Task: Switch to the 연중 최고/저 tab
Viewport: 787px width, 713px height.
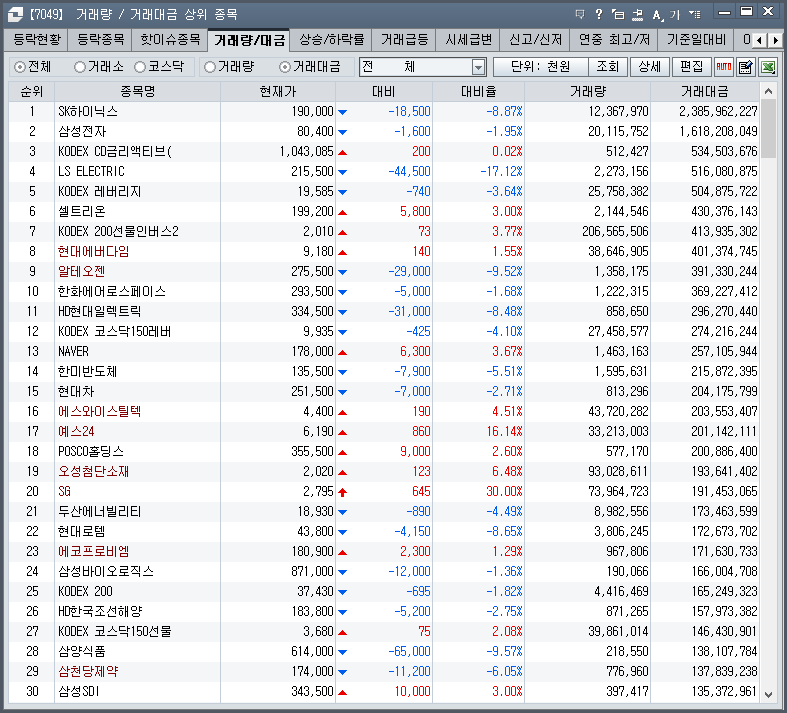Action: 614,40
